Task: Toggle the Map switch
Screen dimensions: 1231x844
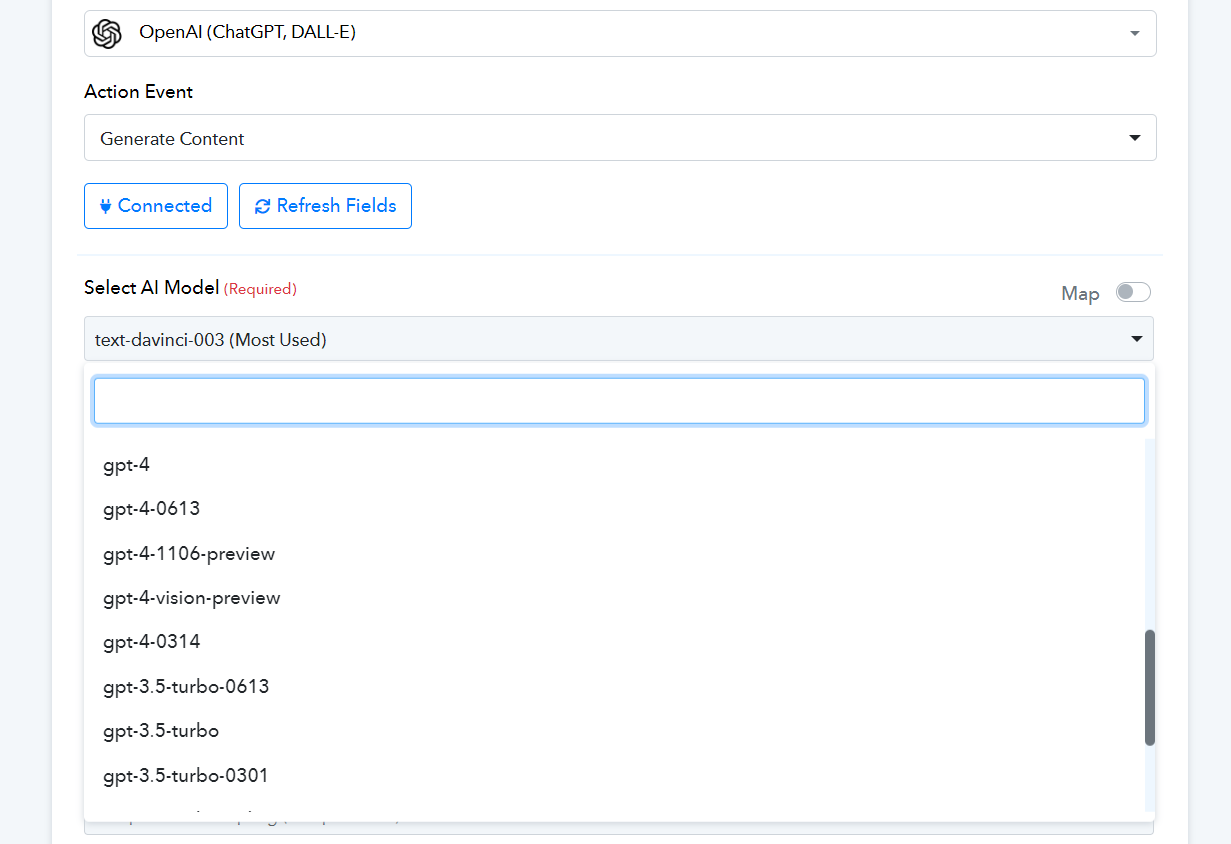Action: (x=1134, y=292)
